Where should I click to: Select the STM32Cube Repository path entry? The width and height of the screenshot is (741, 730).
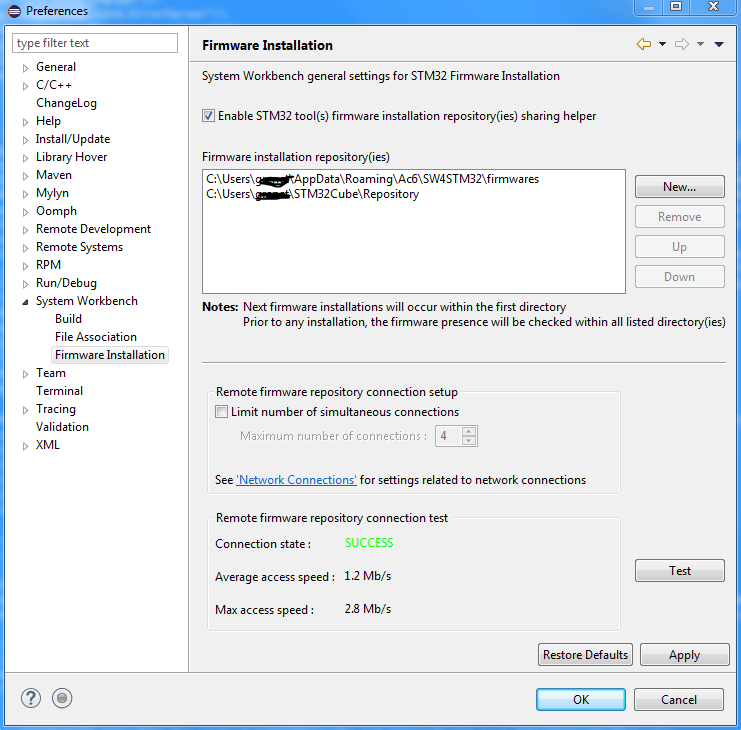[x=312, y=194]
